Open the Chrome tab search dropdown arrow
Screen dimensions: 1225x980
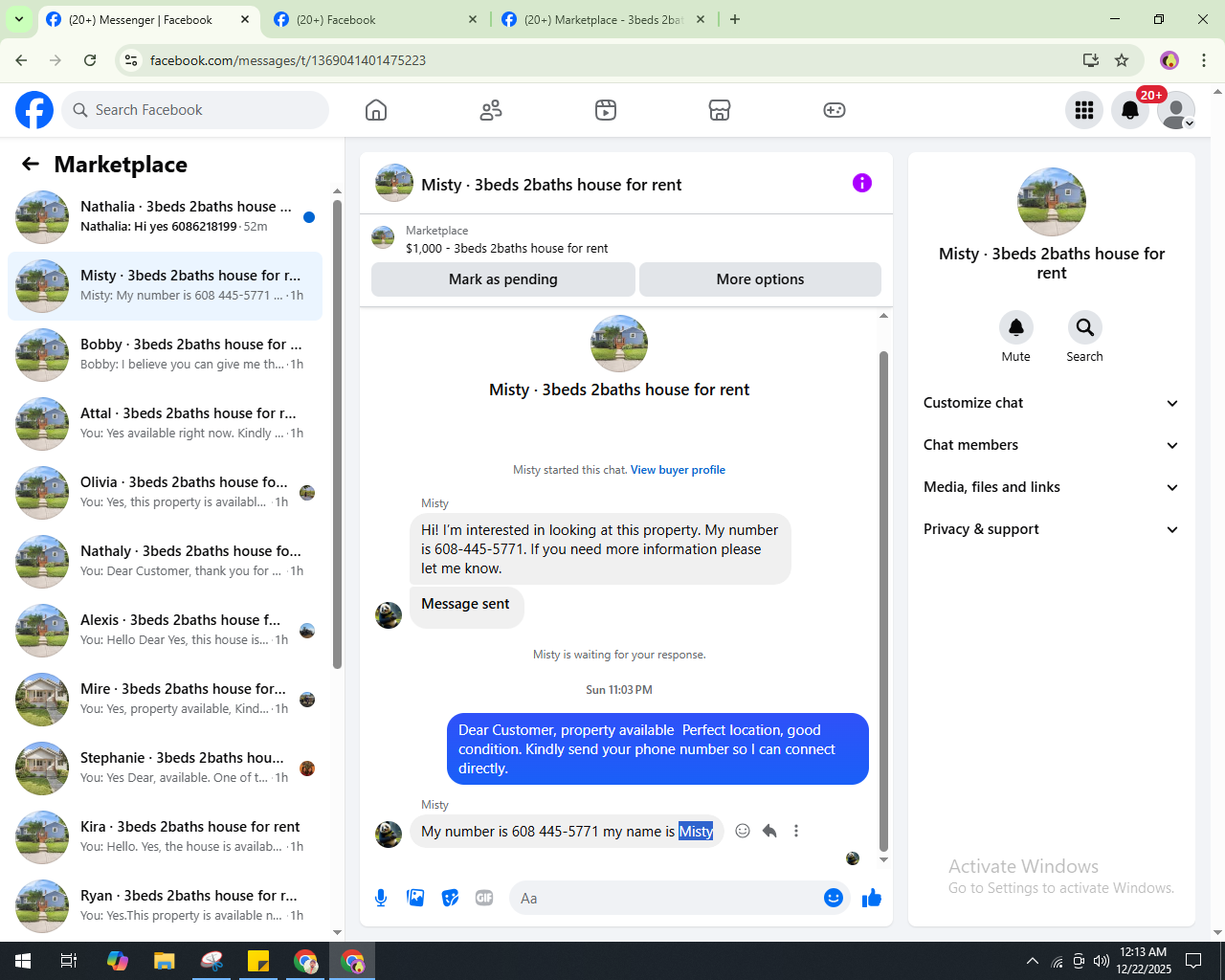tap(18, 19)
